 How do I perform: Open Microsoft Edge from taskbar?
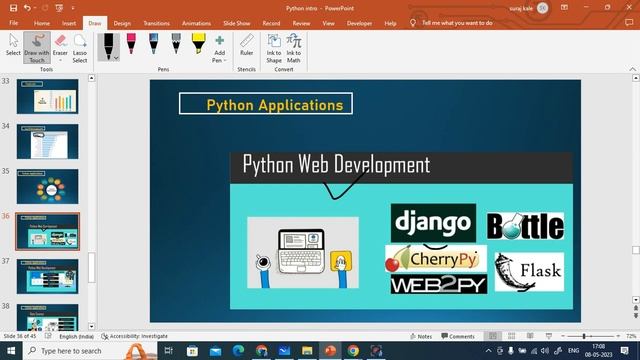click(x=238, y=351)
